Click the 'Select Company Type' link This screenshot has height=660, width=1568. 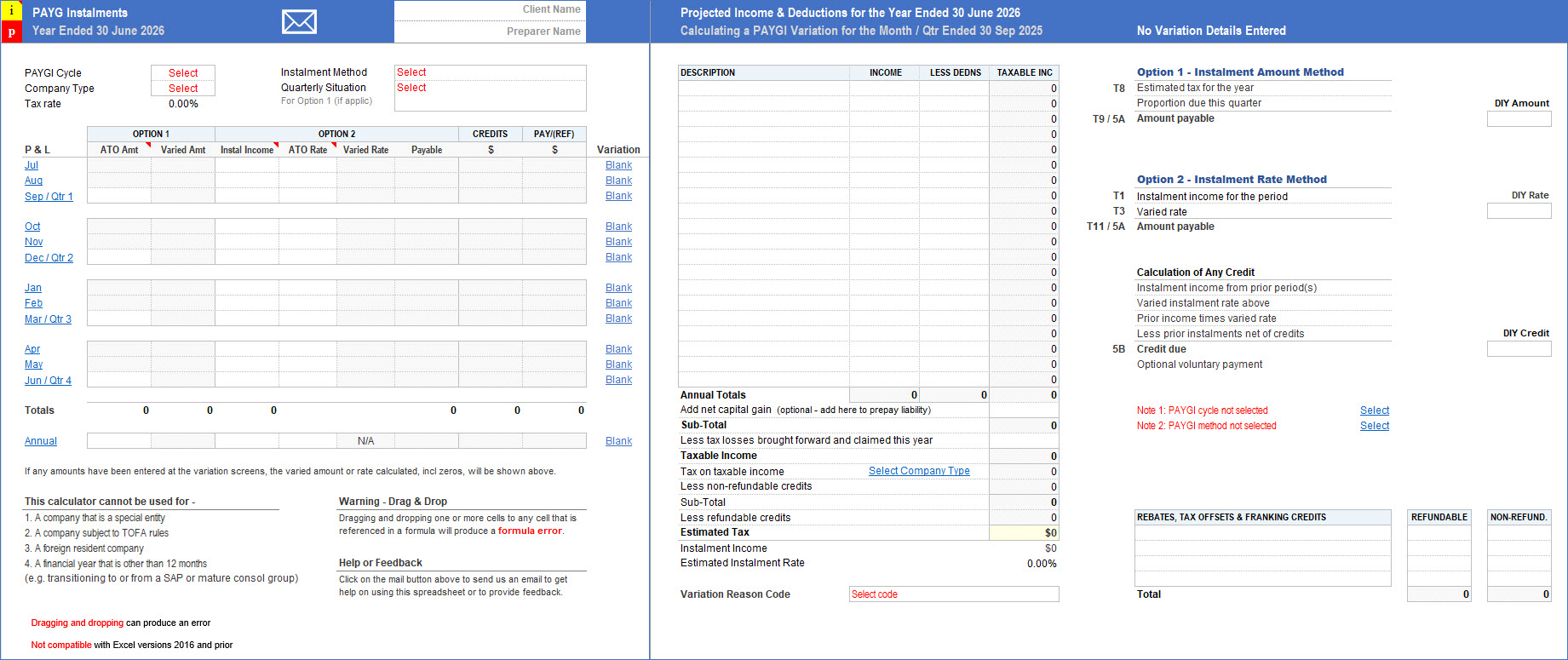(919, 471)
